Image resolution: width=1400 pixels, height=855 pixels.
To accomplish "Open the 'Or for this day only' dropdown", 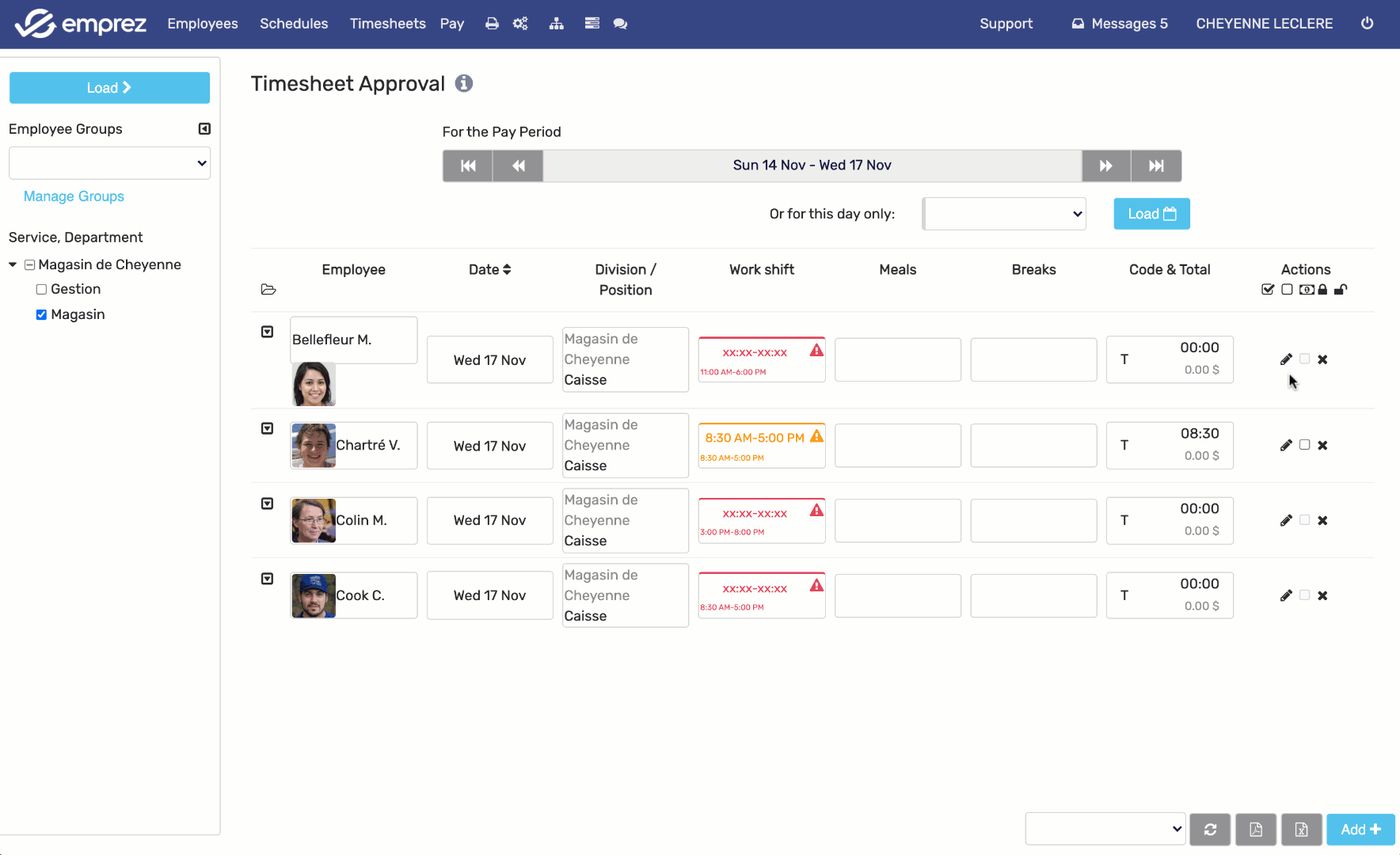I will tap(1004, 214).
